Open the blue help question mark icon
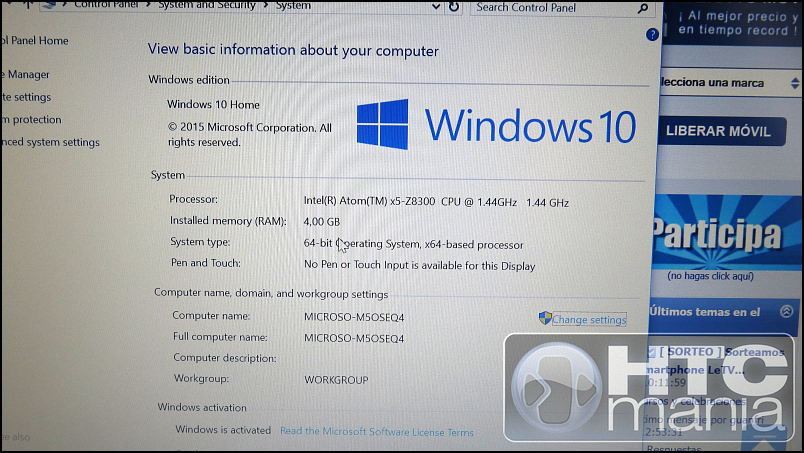The height and width of the screenshot is (453, 804). coord(652,35)
